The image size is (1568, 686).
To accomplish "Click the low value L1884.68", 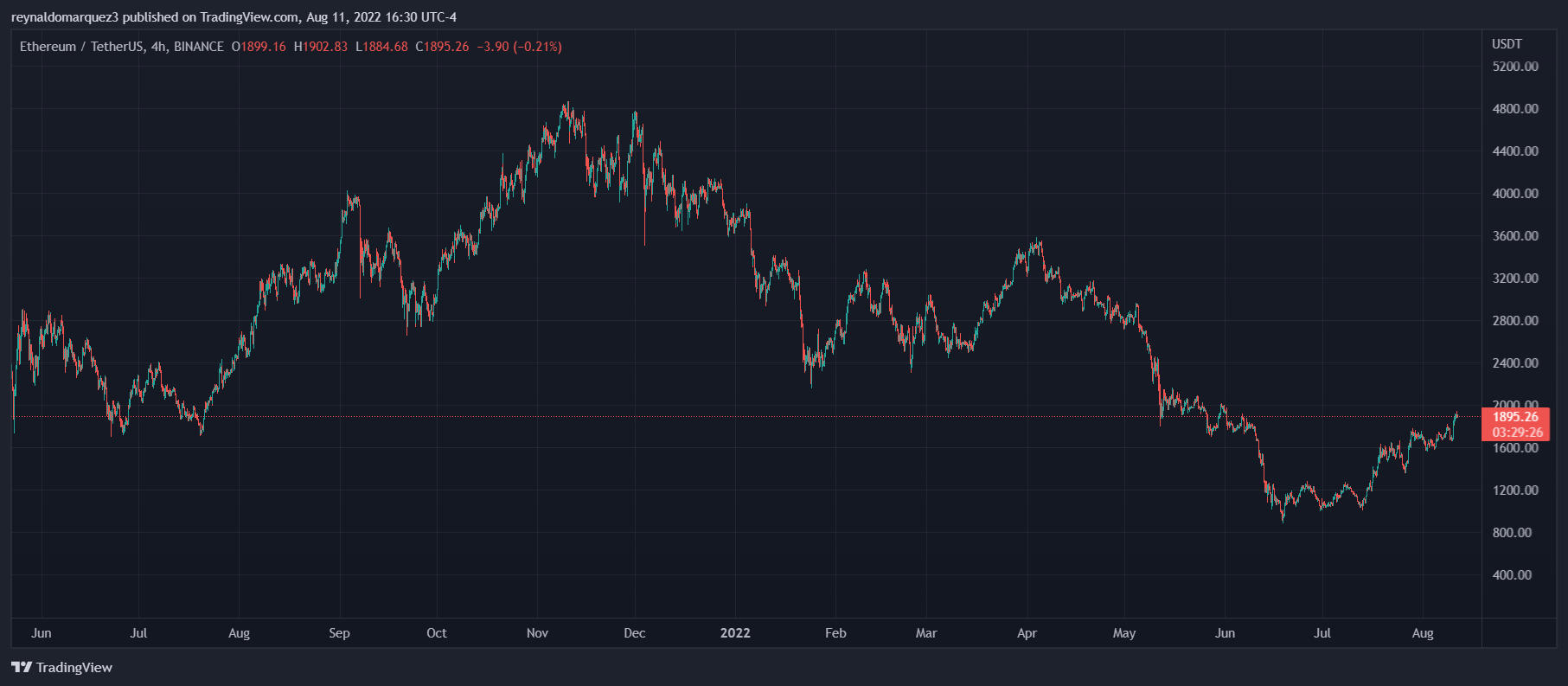I will pyautogui.click(x=381, y=47).
